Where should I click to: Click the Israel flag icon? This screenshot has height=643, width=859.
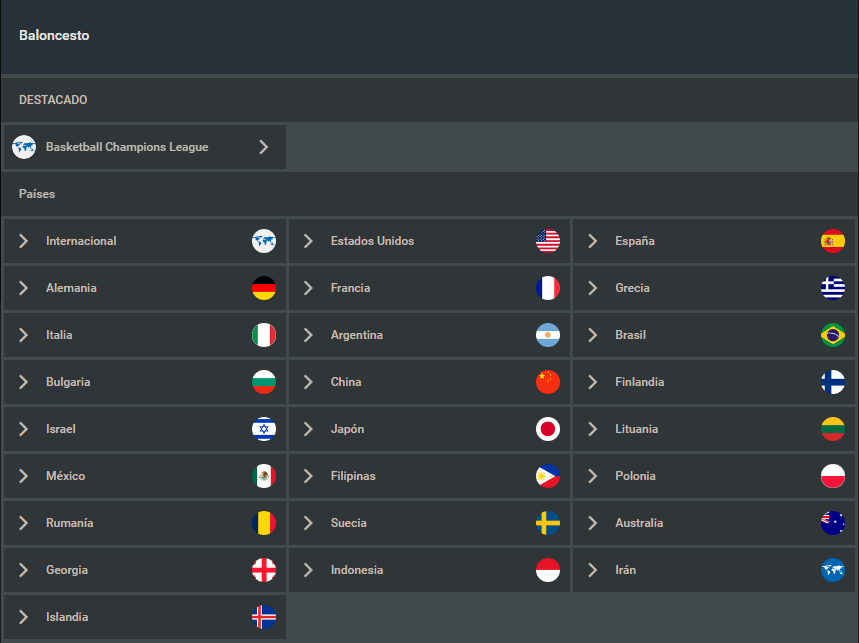coord(264,429)
